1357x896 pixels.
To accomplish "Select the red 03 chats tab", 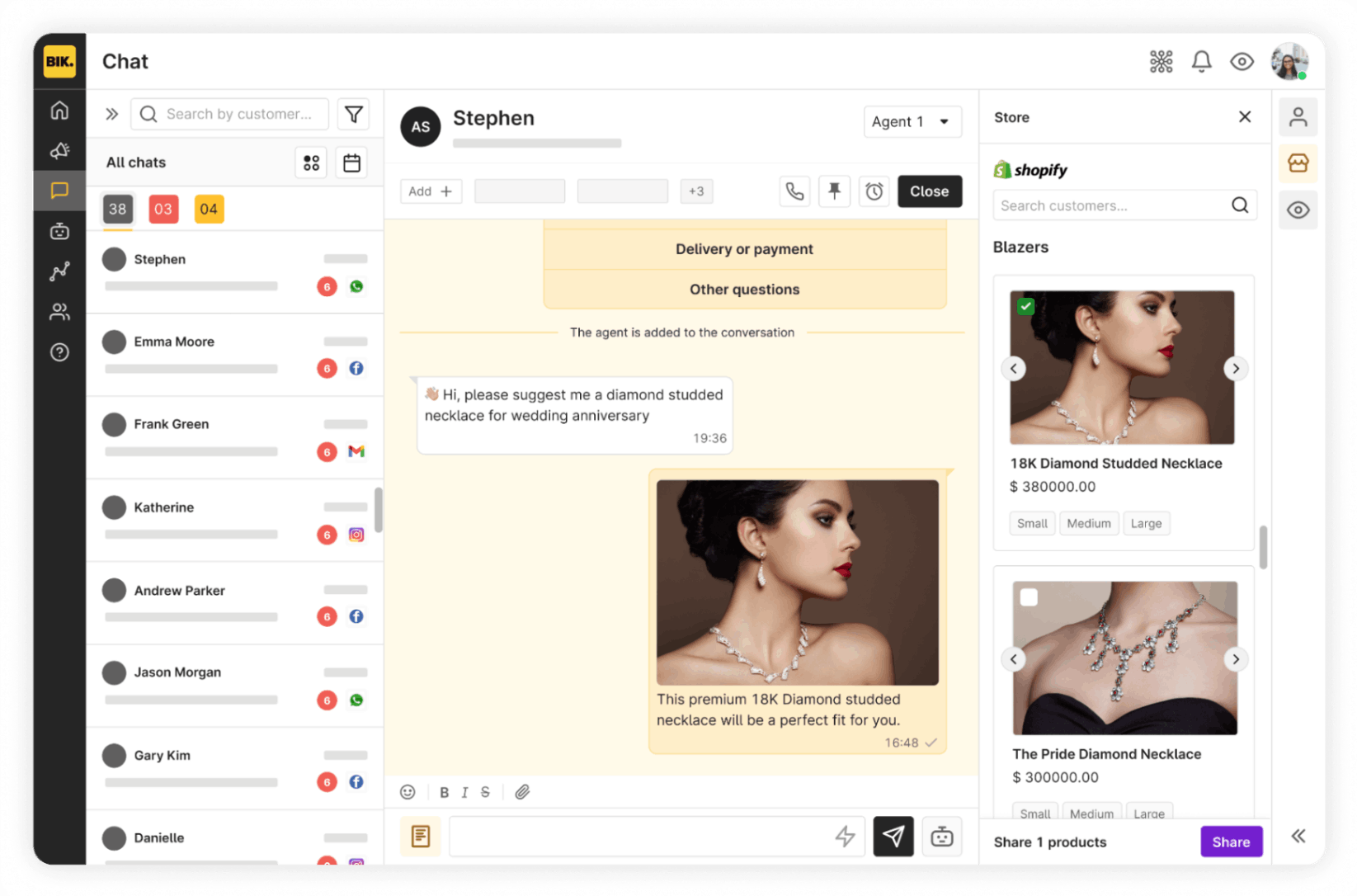I will tap(163, 209).
